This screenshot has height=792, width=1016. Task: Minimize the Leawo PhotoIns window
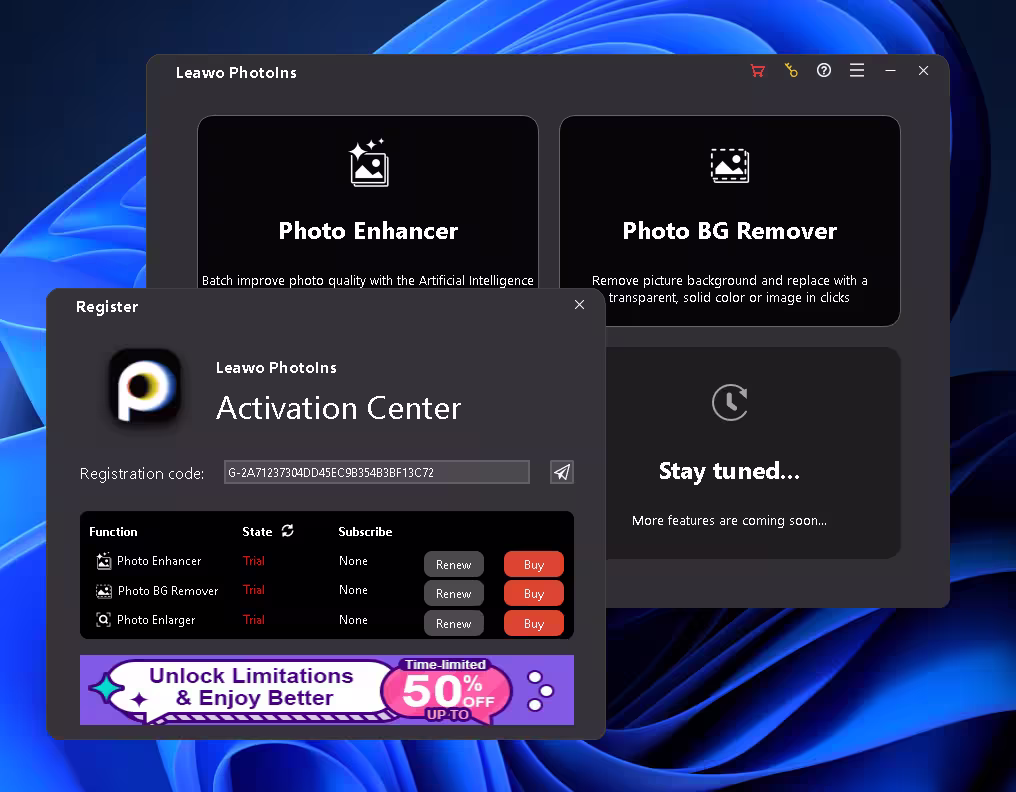pos(890,71)
